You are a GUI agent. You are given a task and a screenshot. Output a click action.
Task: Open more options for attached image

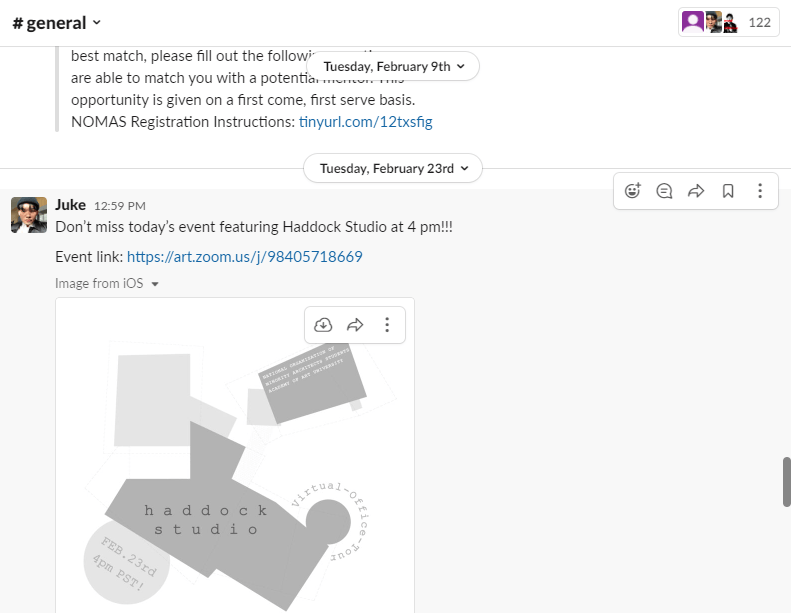(387, 325)
